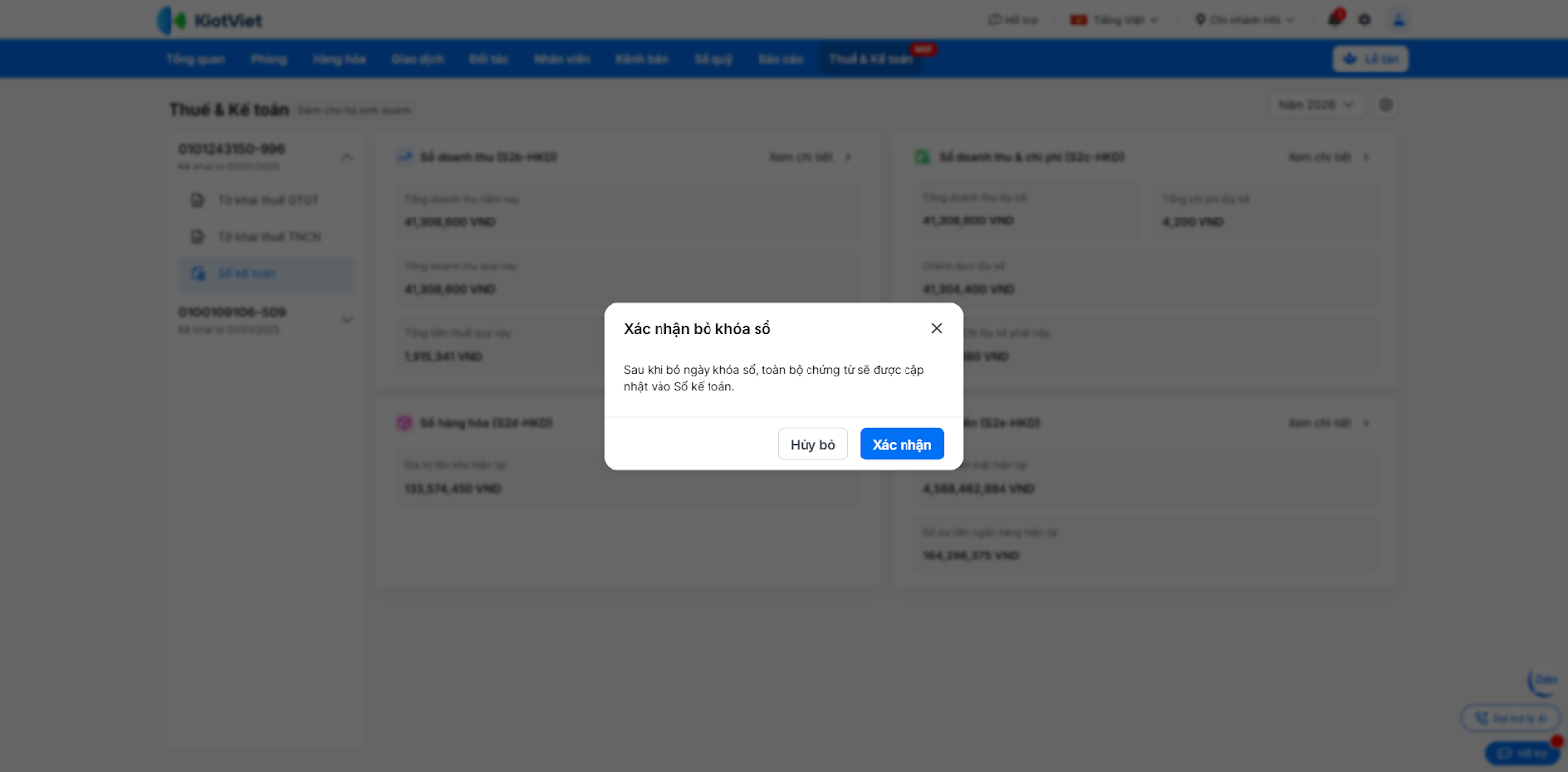Screen dimensions: 1568x772
Task: Expand the 0100109106-509 tax code group
Action: point(347,320)
